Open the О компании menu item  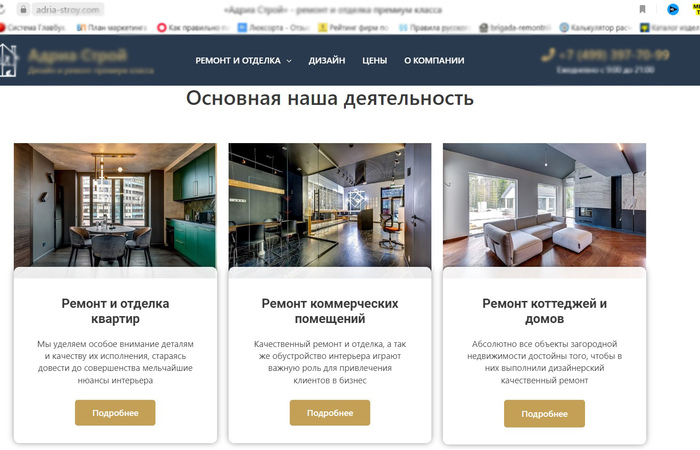point(434,60)
